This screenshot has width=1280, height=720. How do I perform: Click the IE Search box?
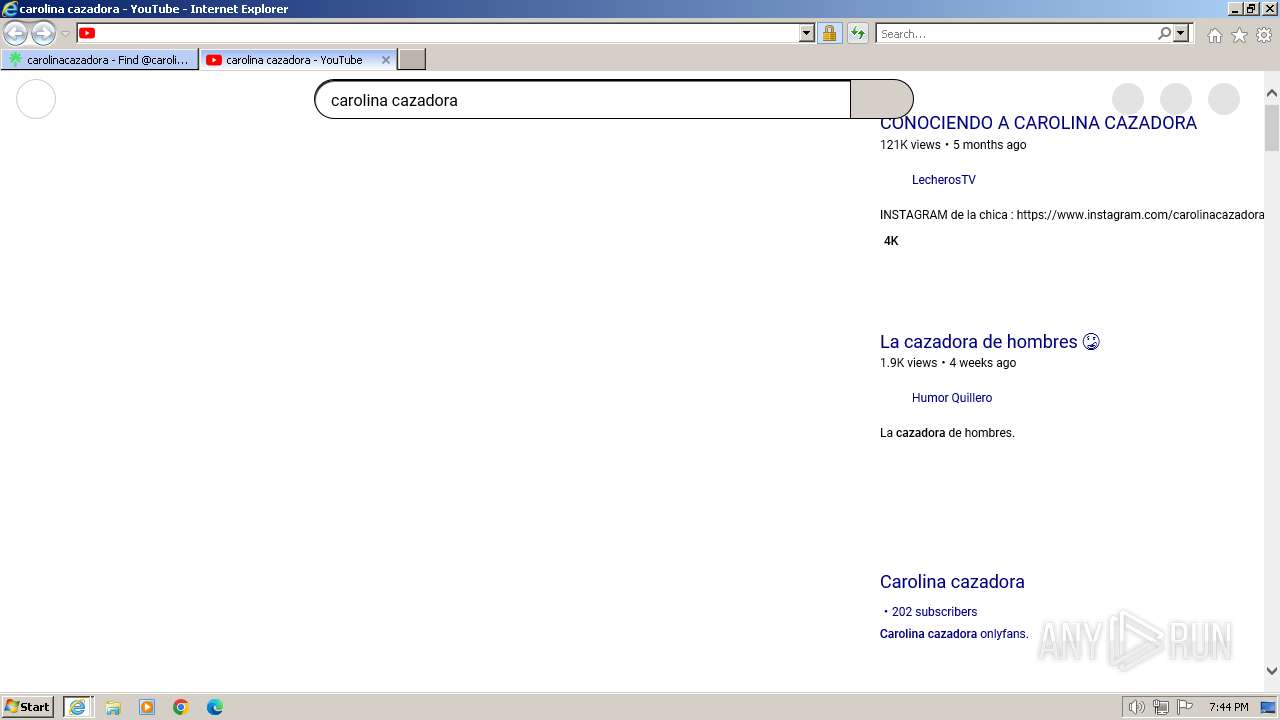click(x=1016, y=34)
